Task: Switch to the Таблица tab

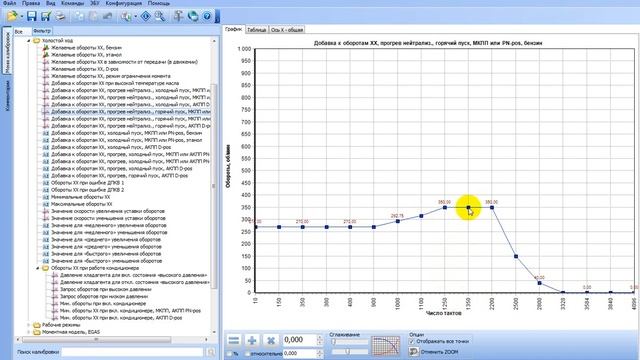Action: (x=257, y=30)
